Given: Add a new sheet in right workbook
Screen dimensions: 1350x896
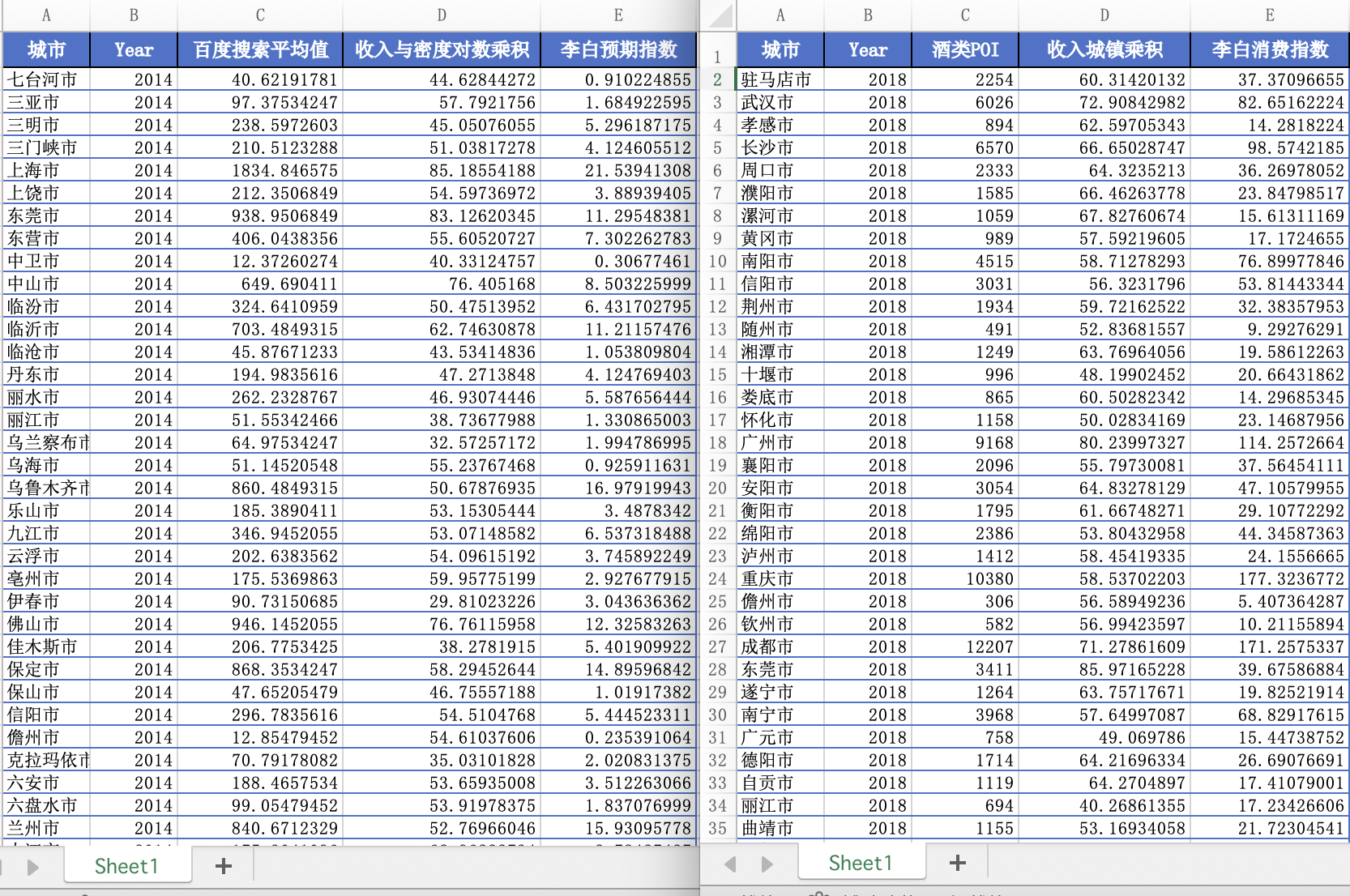Looking at the screenshot, I should (957, 863).
